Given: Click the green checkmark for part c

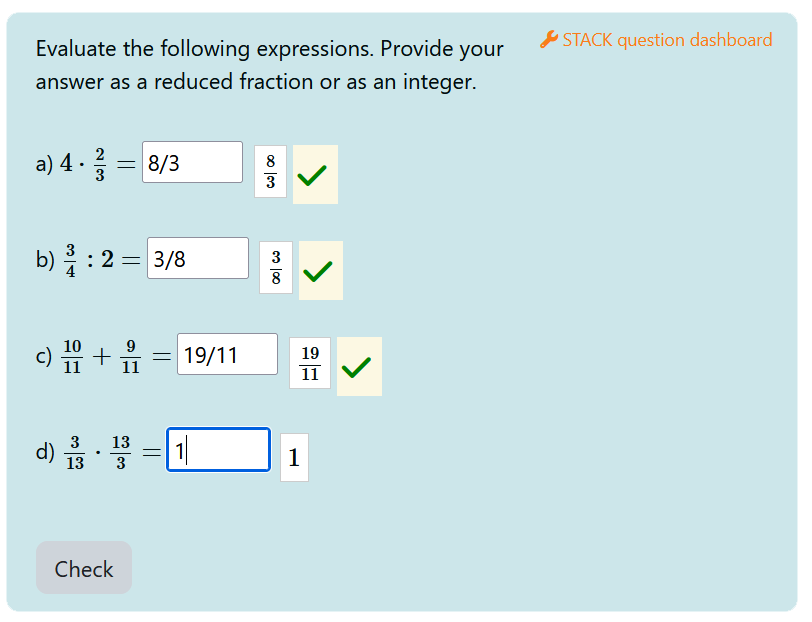Looking at the screenshot, I should pyautogui.click(x=358, y=367).
